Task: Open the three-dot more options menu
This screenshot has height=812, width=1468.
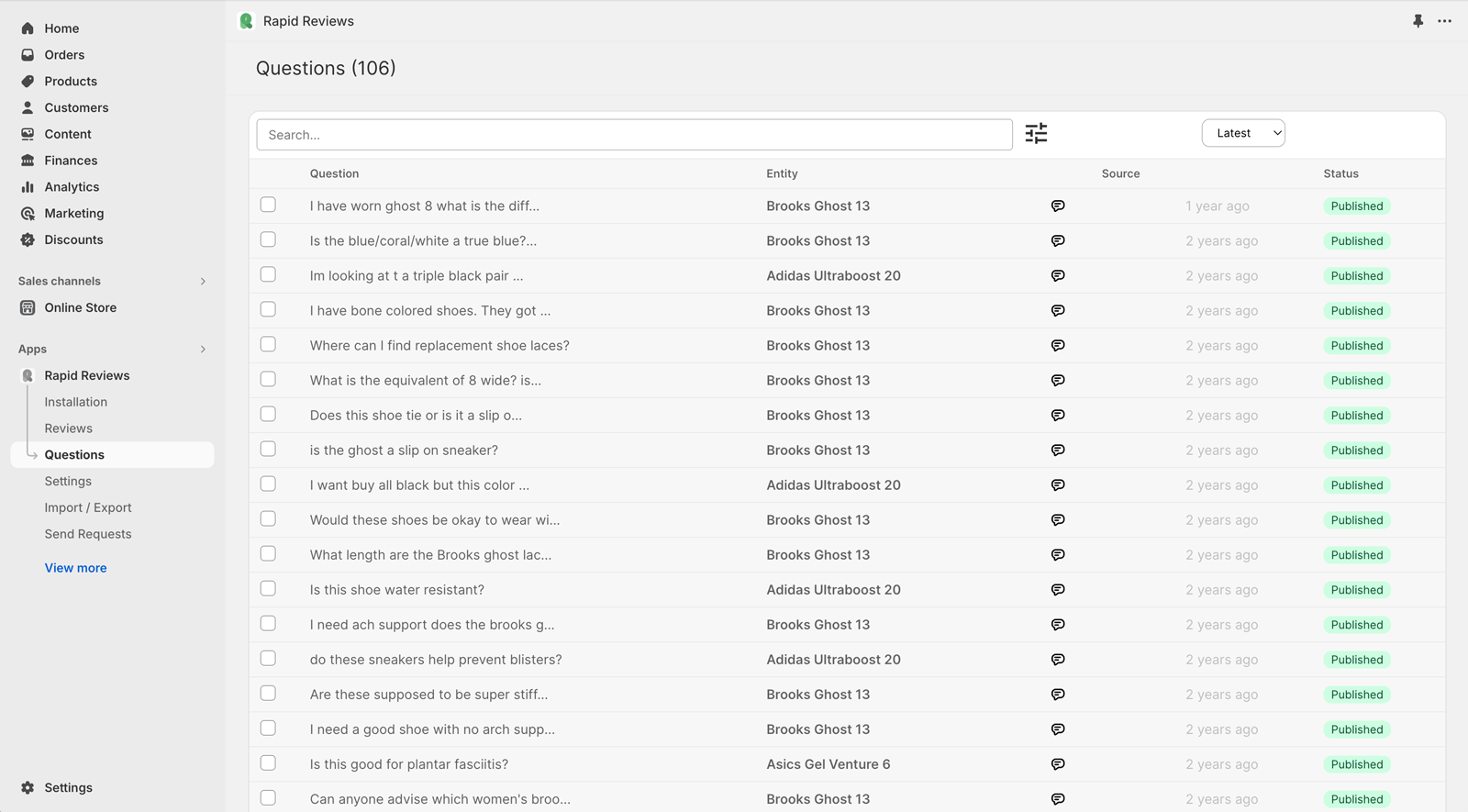Action: tap(1444, 21)
